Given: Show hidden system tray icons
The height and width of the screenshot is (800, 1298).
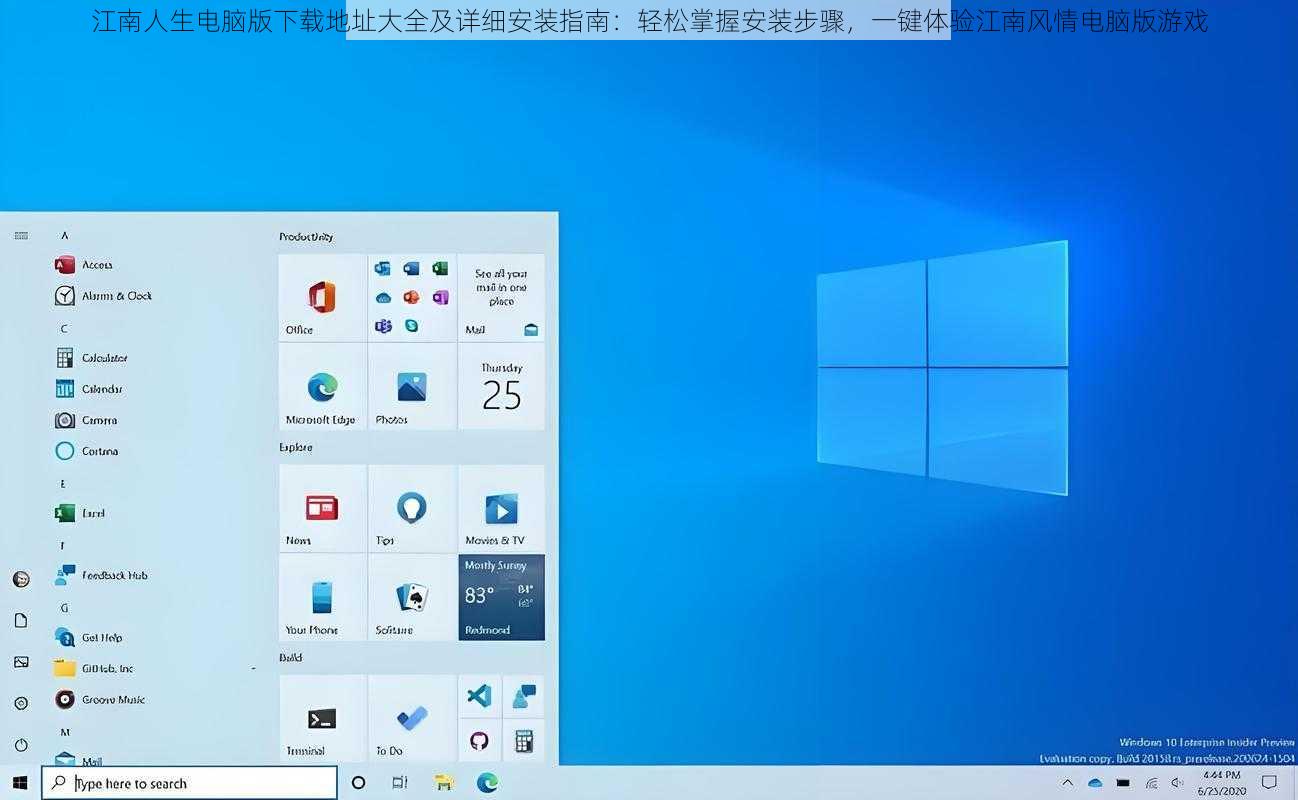Looking at the screenshot, I should [x=1067, y=783].
